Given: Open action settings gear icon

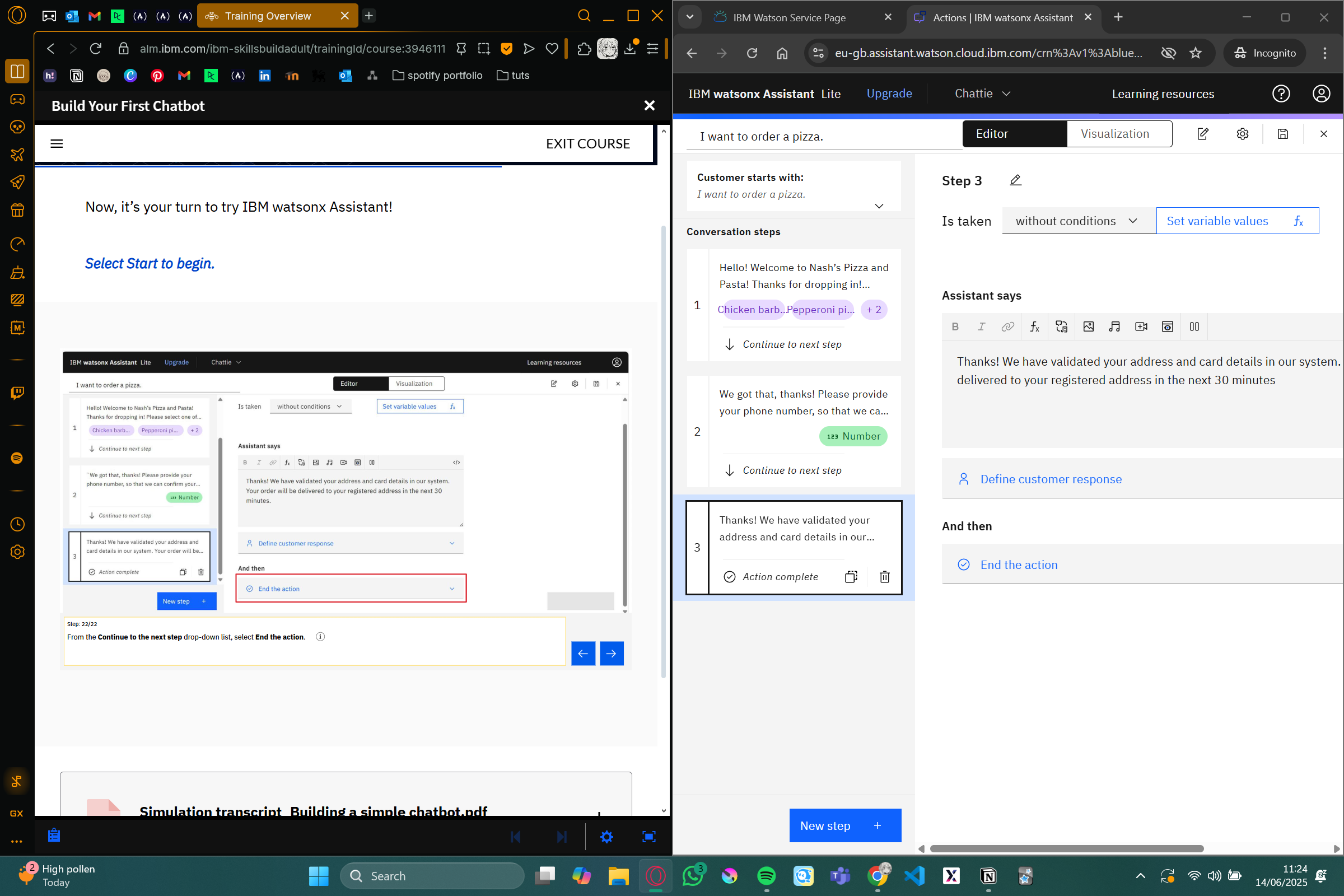Looking at the screenshot, I should 1242,134.
